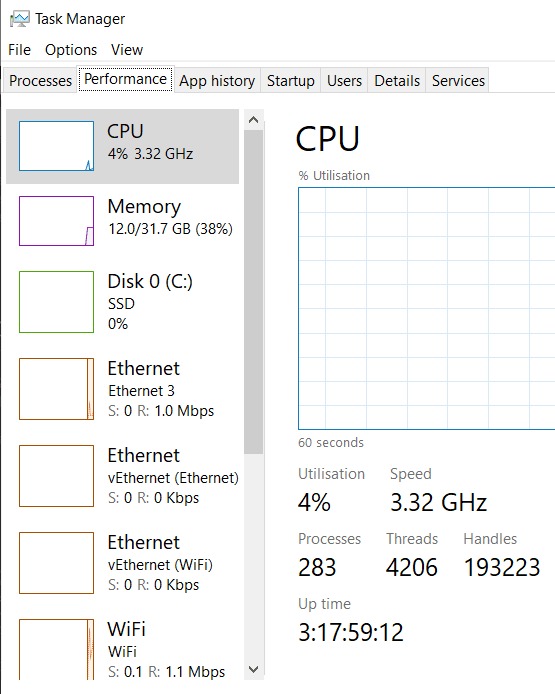This screenshot has height=694, width=555.
Task: Click the Task Manager title bar icon
Action: pos(19,19)
